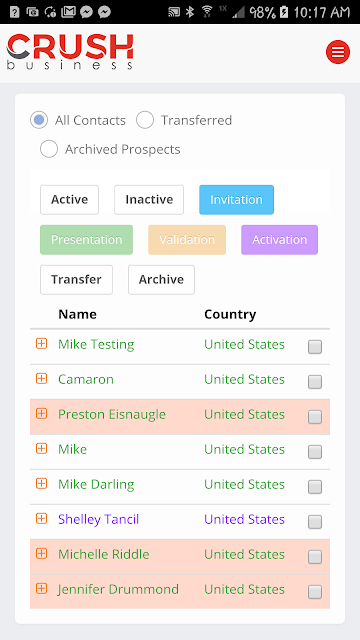Click plus icon beside Michelle Riddle
The height and width of the screenshot is (640, 360).
41,553
